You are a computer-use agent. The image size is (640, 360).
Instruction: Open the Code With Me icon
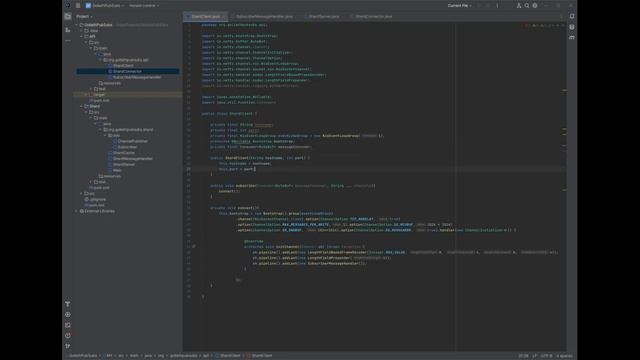coord(519,6)
